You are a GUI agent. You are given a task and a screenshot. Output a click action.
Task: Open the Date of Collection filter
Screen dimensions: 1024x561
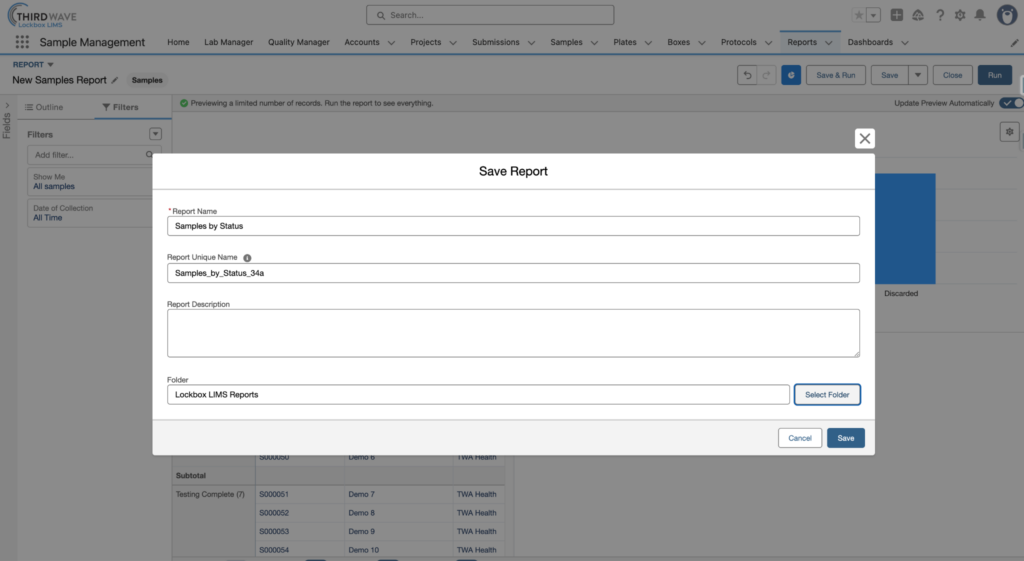(x=90, y=213)
